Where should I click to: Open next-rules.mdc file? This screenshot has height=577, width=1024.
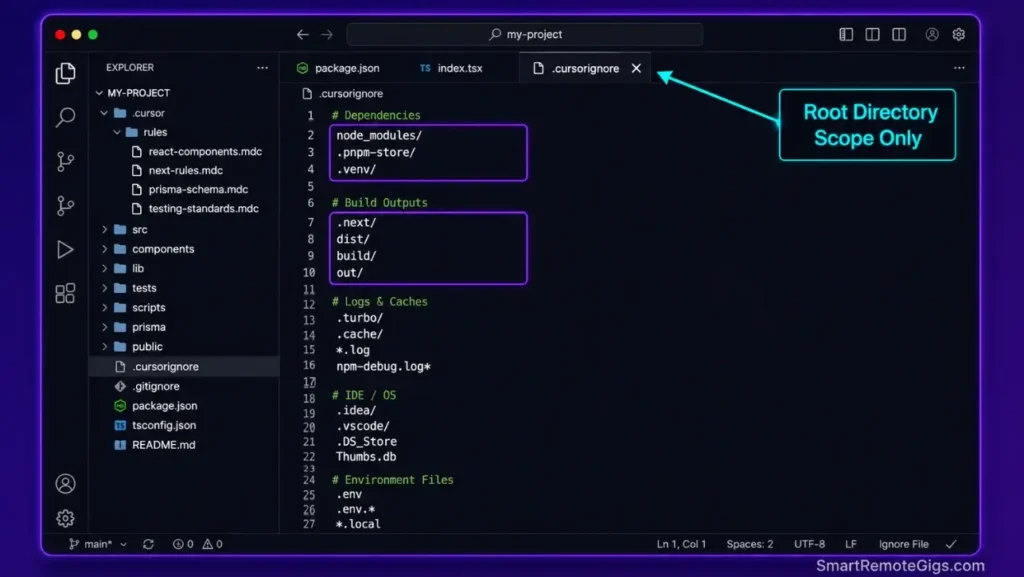[x=185, y=170]
